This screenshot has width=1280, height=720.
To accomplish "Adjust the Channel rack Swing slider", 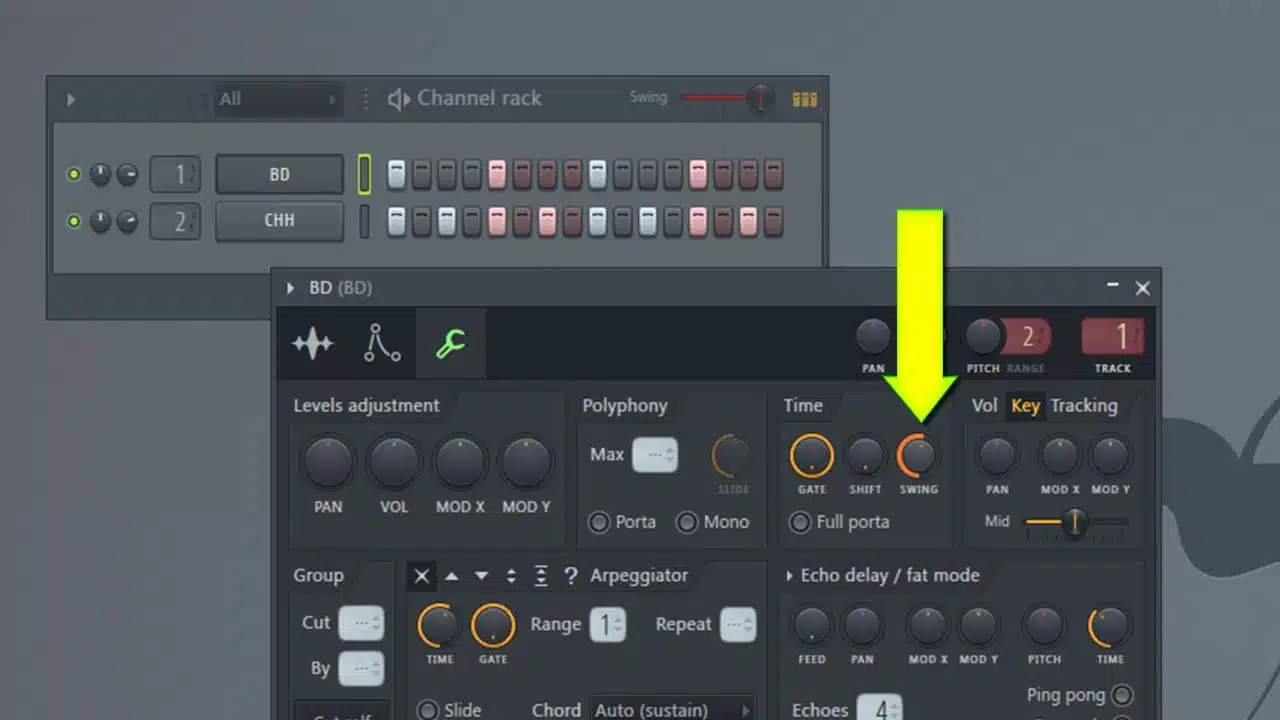I will tap(727, 98).
